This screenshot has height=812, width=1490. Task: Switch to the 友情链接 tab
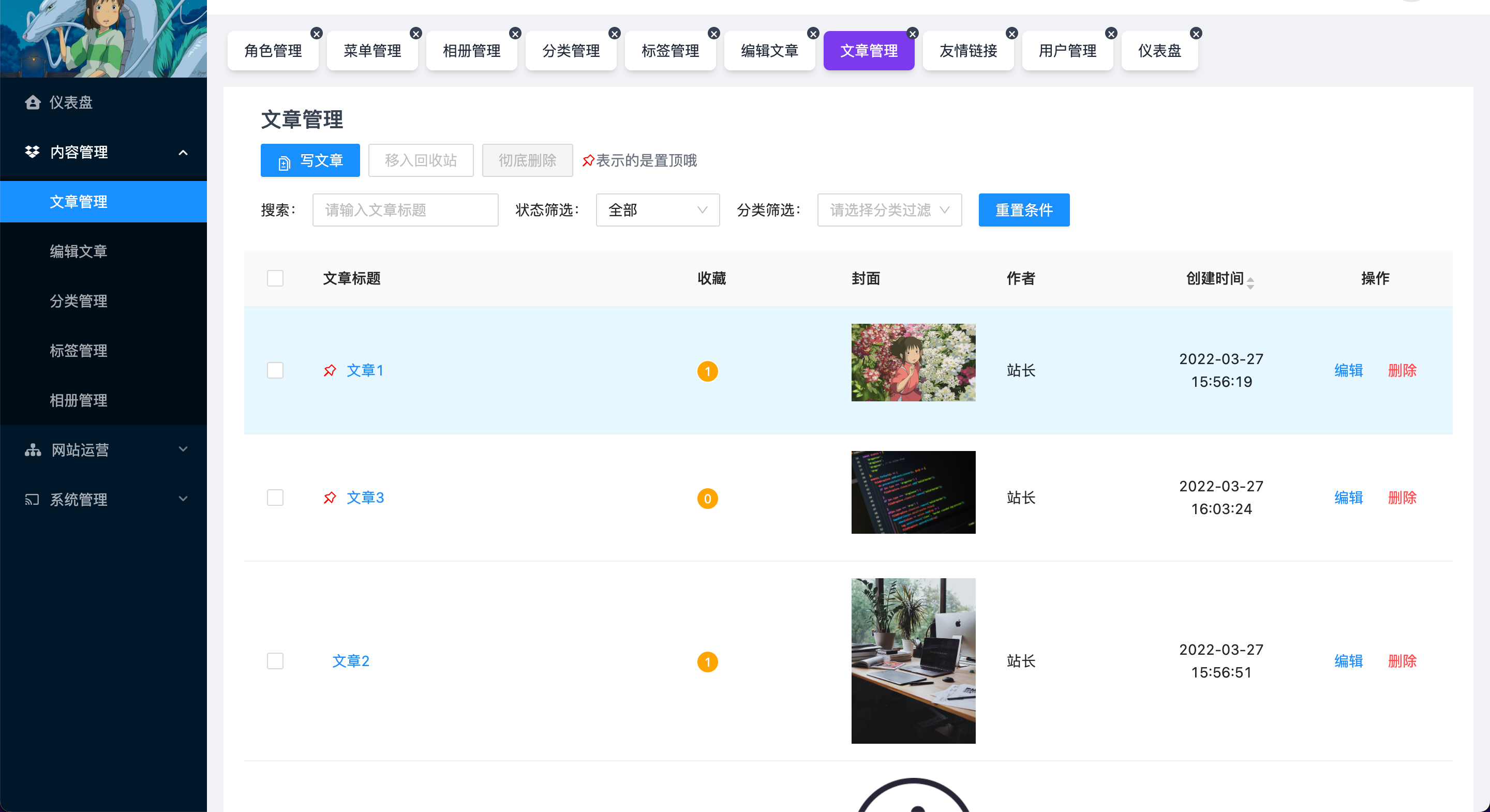(x=969, y=51)
